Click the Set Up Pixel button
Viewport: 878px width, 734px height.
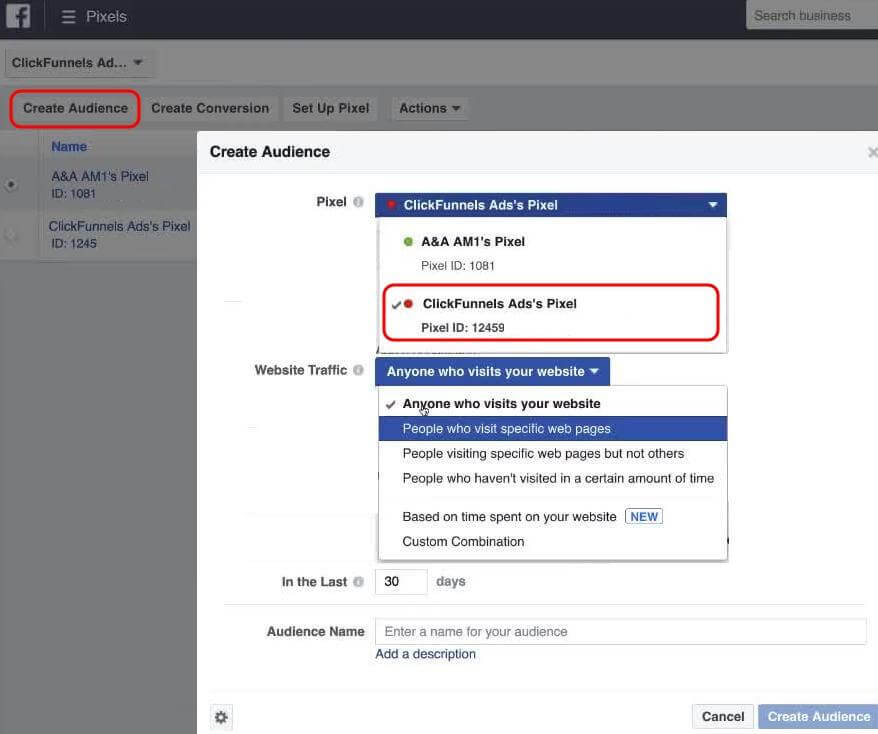coord(330,108)
